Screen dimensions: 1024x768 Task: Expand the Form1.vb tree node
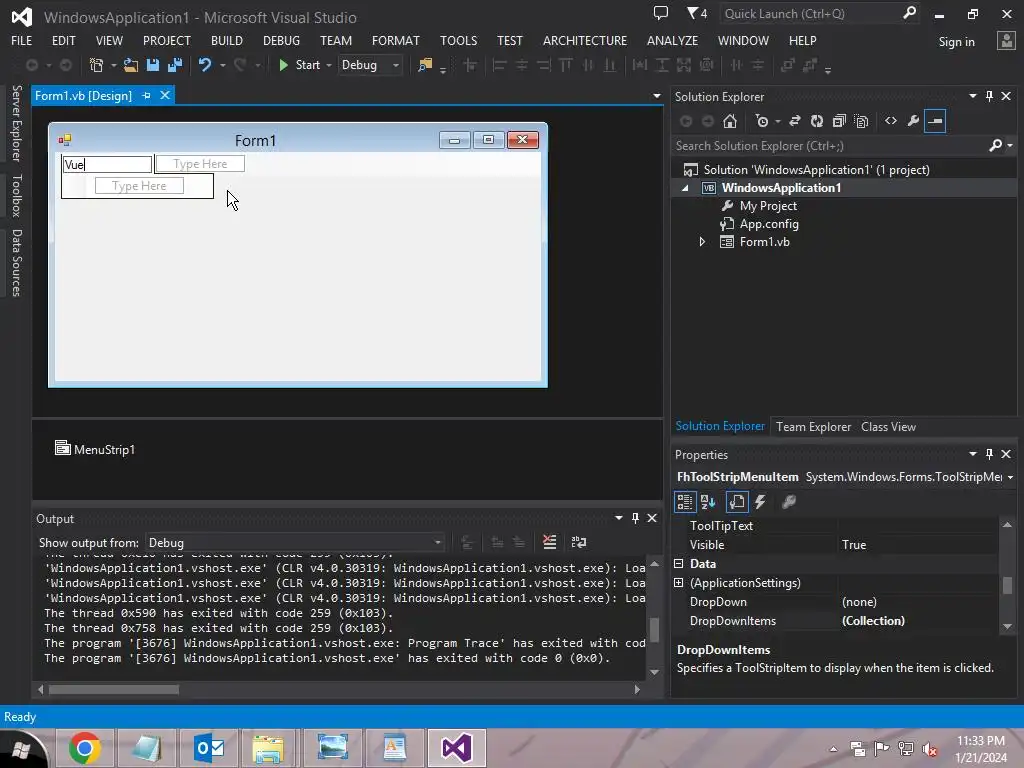click(702, 242)
